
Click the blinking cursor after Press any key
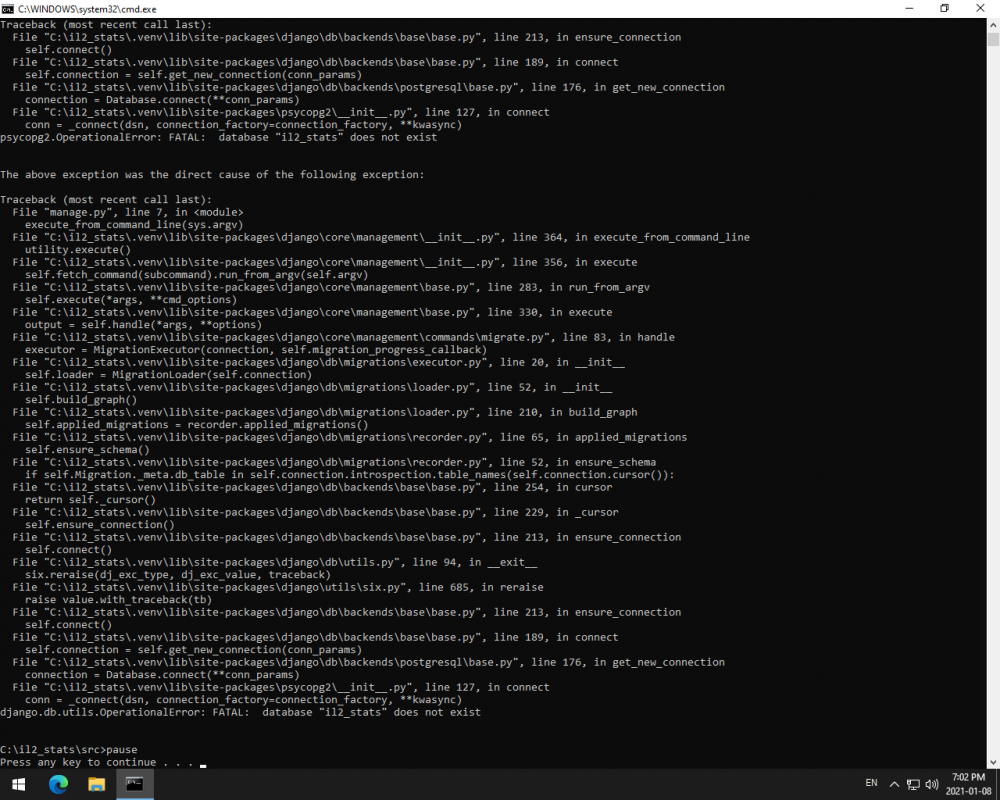coord(202,763)
